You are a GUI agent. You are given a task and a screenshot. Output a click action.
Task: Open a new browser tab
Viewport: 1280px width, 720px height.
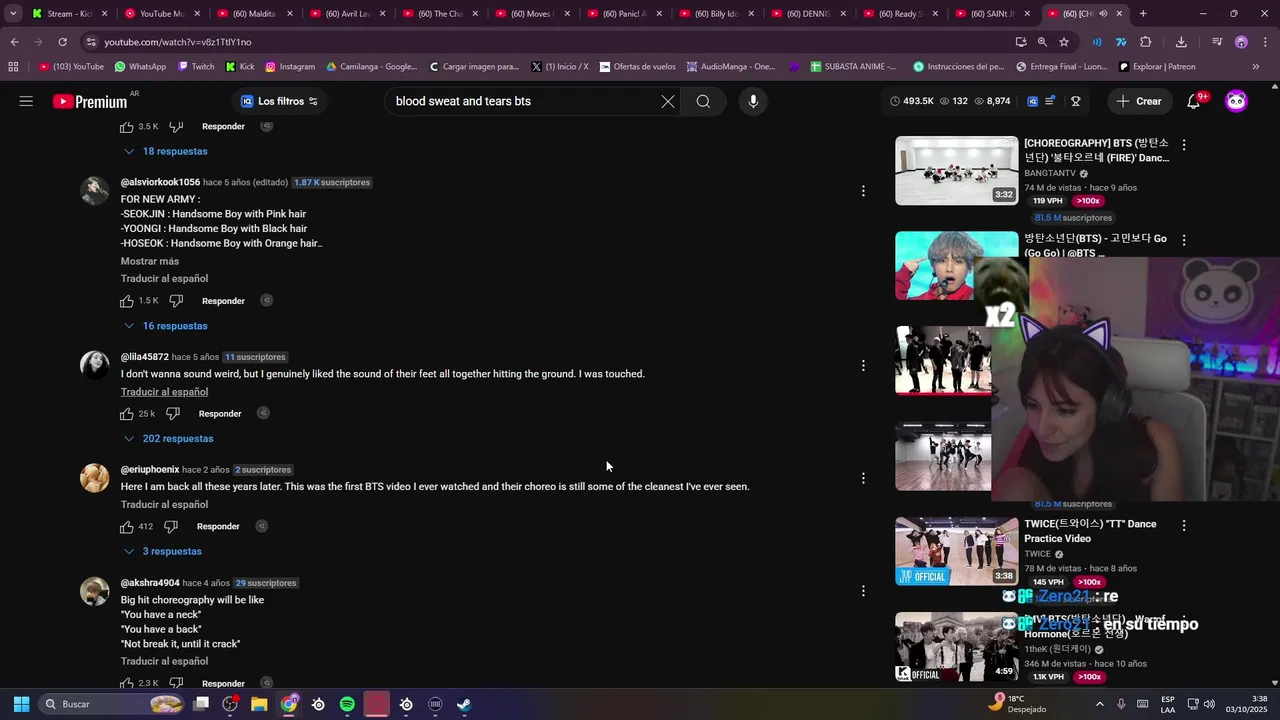pos(1143,14)
